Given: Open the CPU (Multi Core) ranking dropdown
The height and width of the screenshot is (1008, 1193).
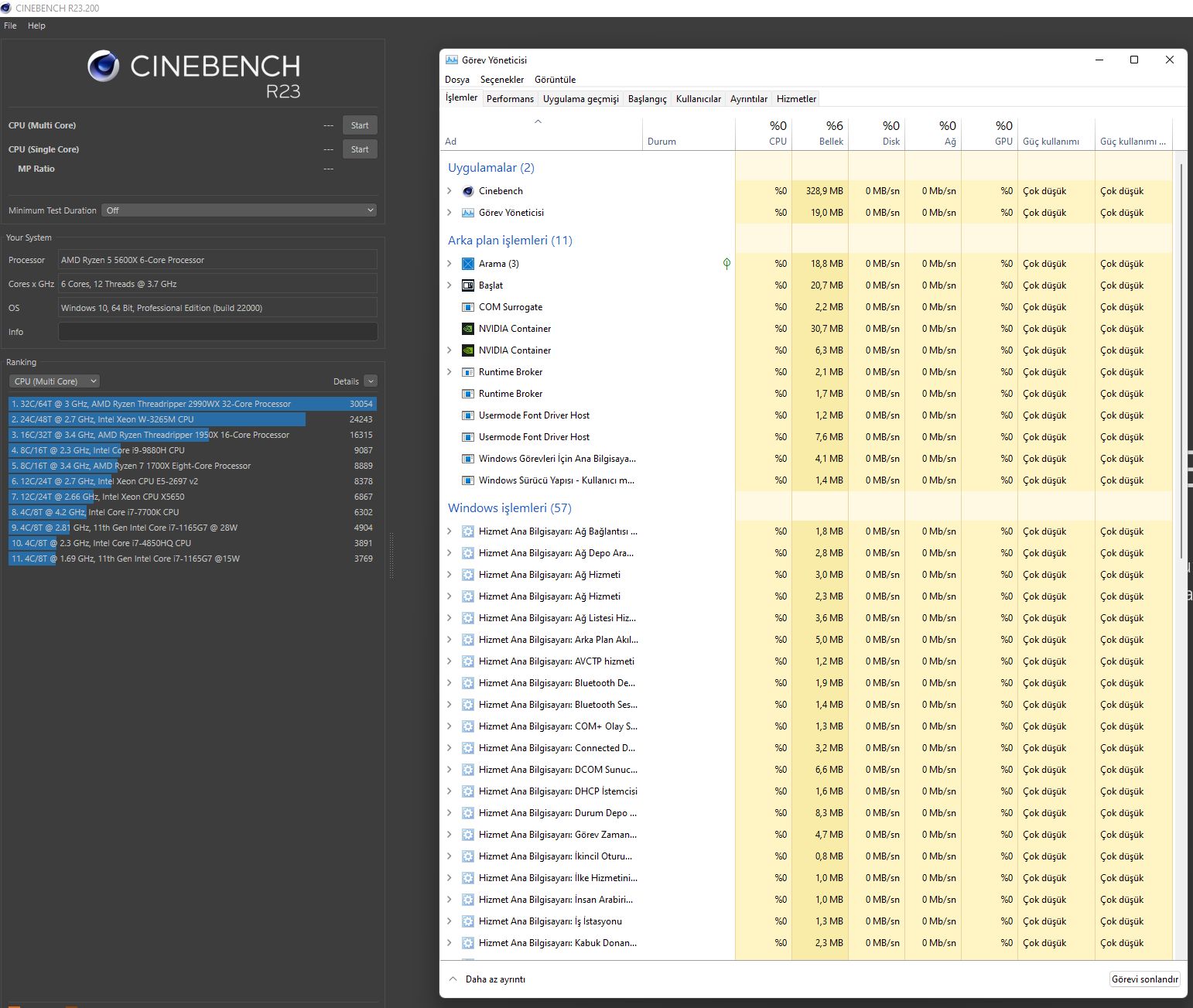Looking at the screenshot, I should pos(55,381).
